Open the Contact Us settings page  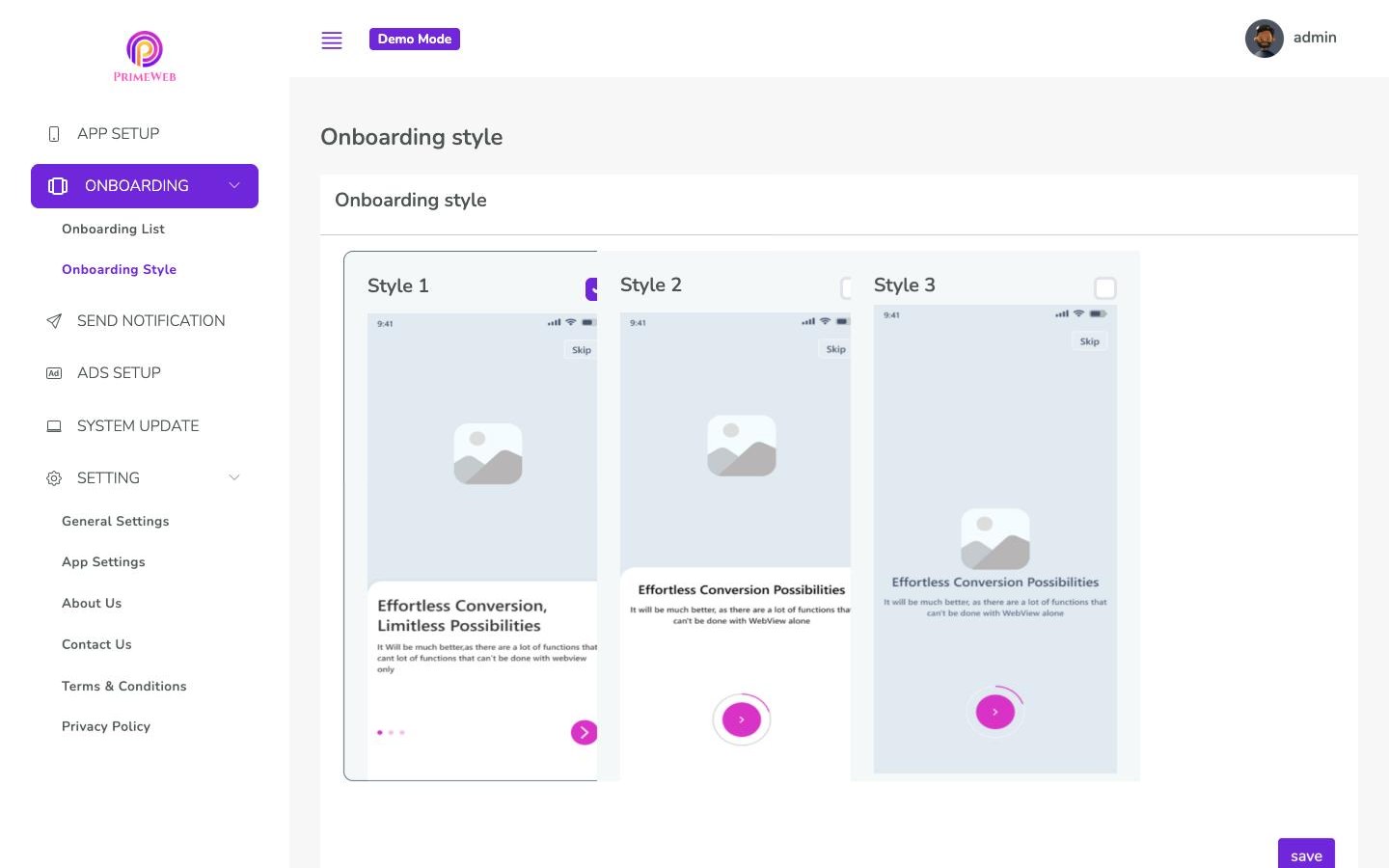[x=96, y=645]
